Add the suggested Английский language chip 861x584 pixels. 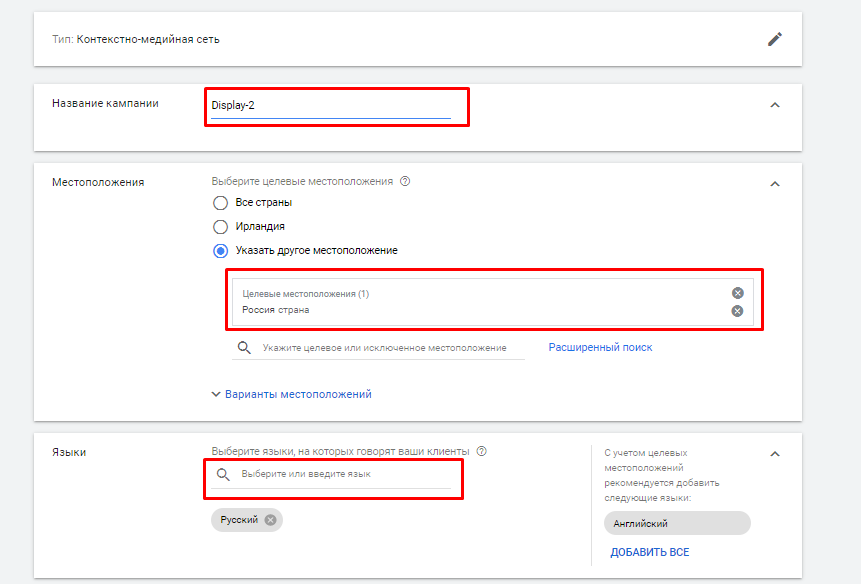(x=676, y=523)
